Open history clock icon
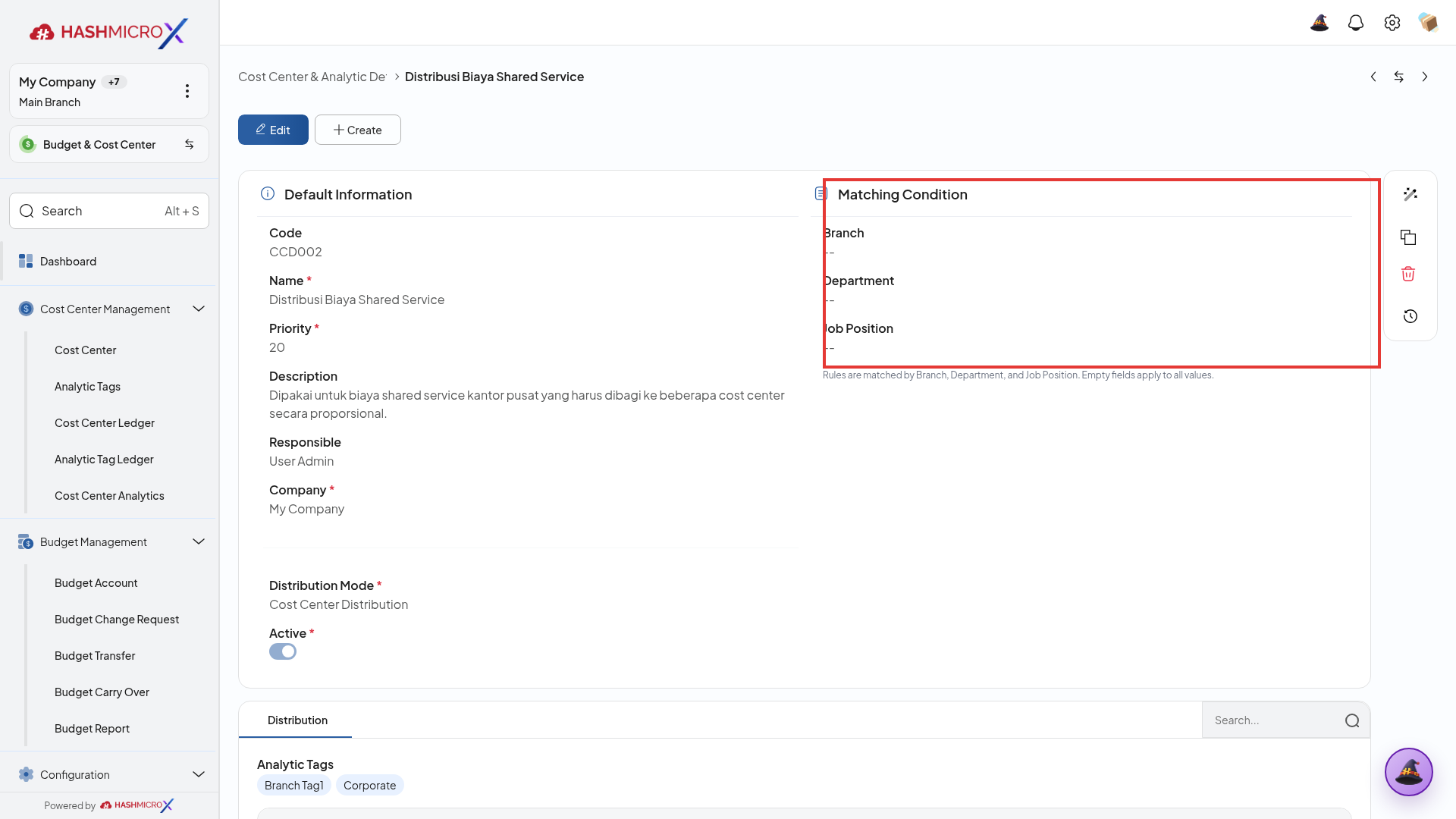The width and height of the screenshot is (1456, 819). [x=1410, y=316]
